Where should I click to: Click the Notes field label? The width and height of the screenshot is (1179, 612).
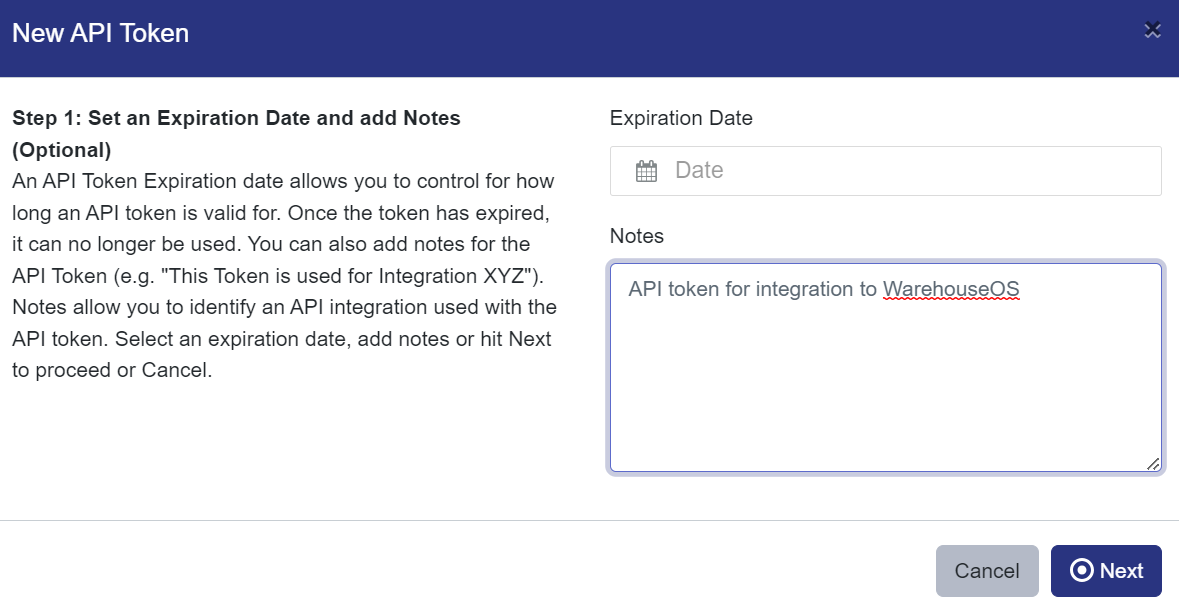[636, 236]
